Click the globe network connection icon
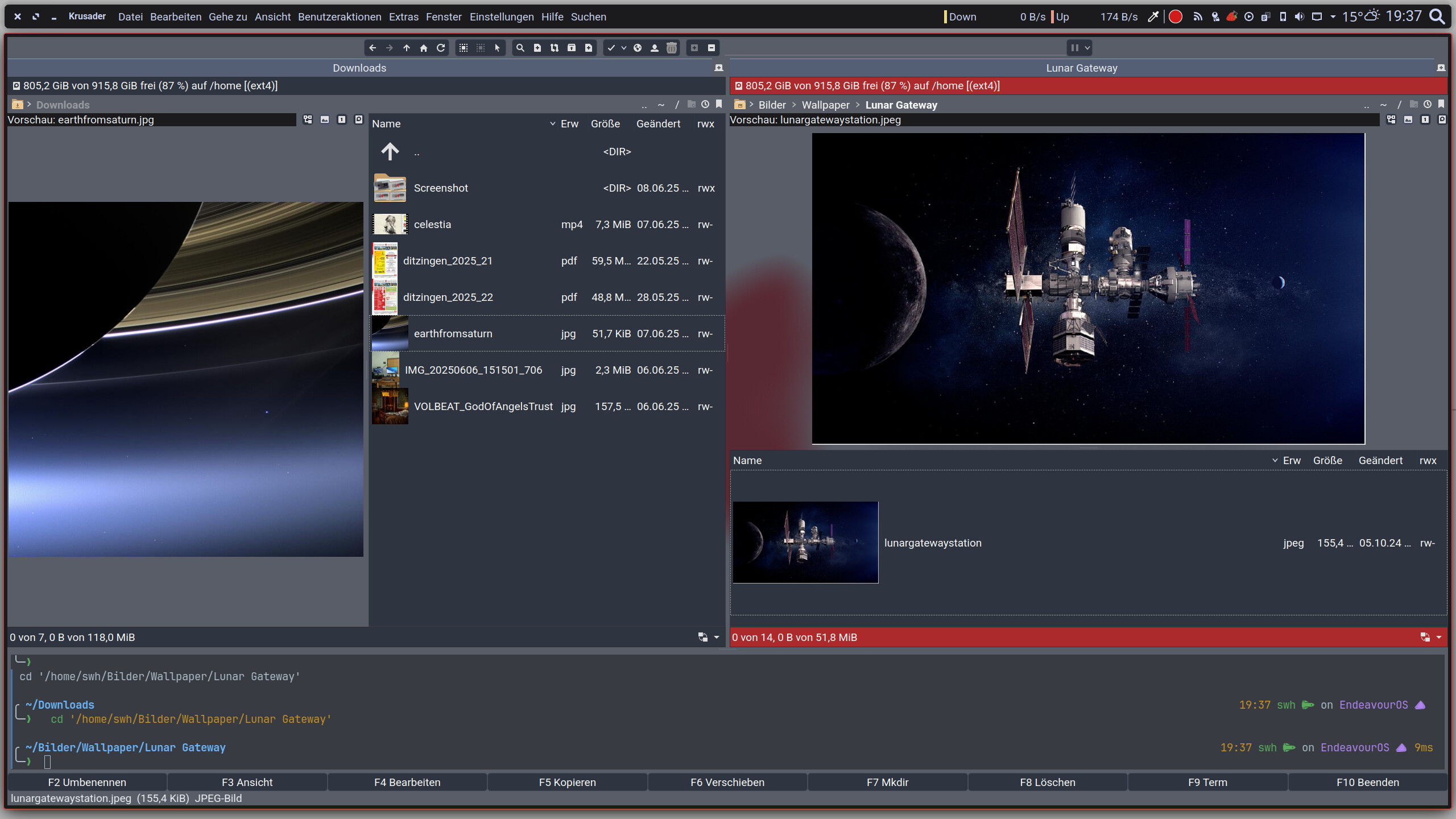1456x819 pixels. pyautogui.click(x=638, y=48)
